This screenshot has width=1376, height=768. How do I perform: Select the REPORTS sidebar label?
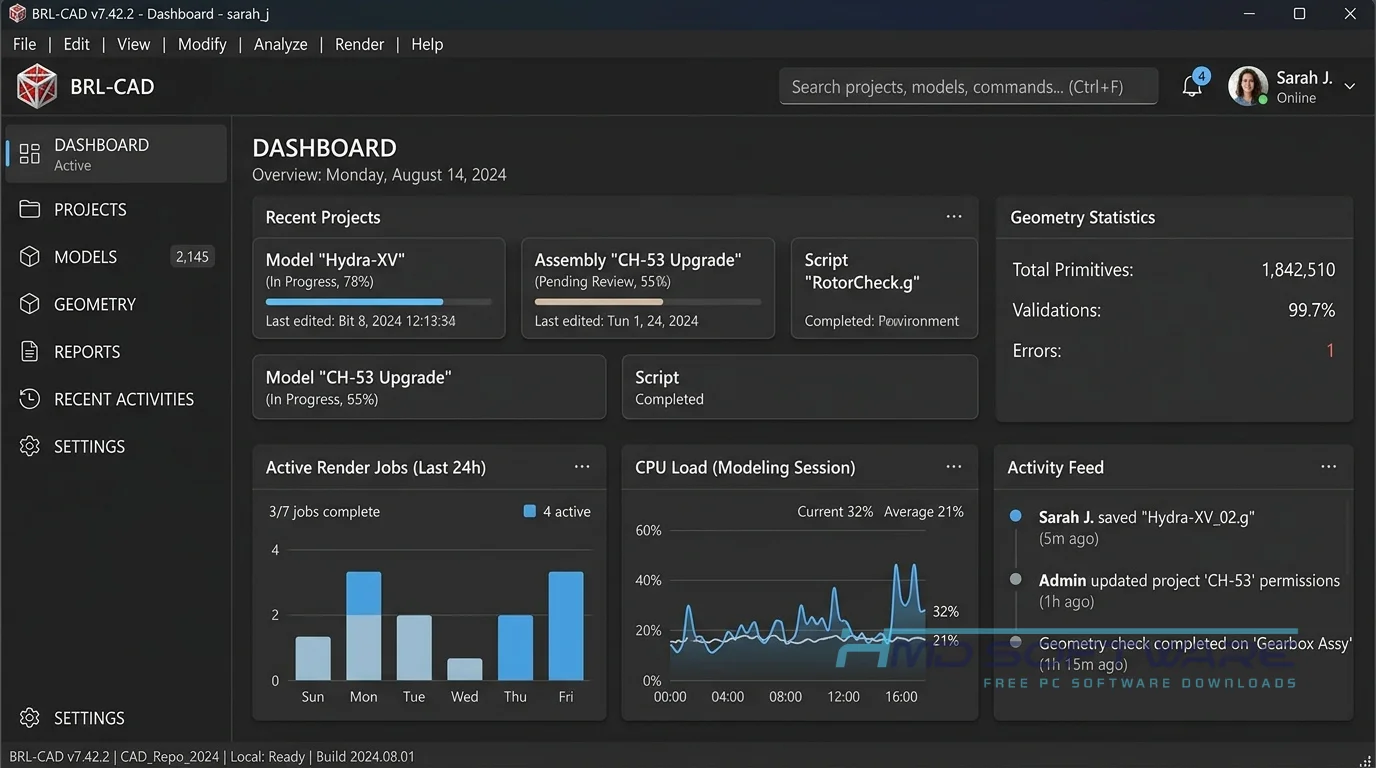click(87, 352)
